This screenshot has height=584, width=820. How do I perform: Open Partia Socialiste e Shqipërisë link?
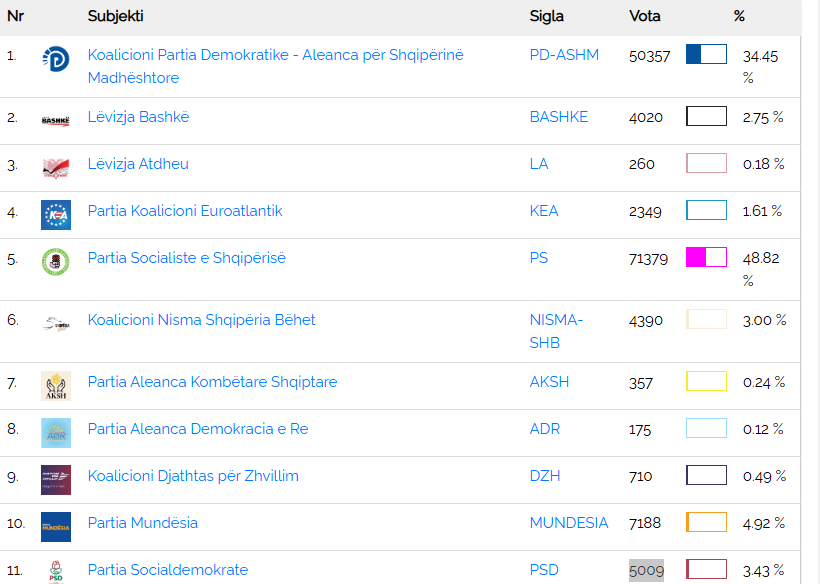pyautogui.click(x=186, y=258)
